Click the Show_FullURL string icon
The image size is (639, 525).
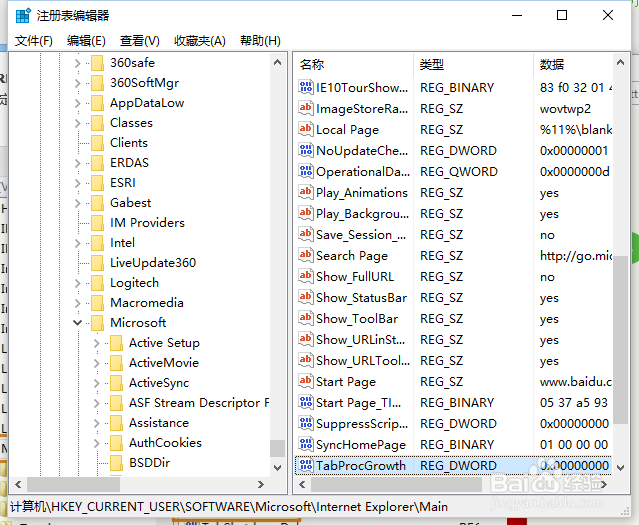coord(306,276)
